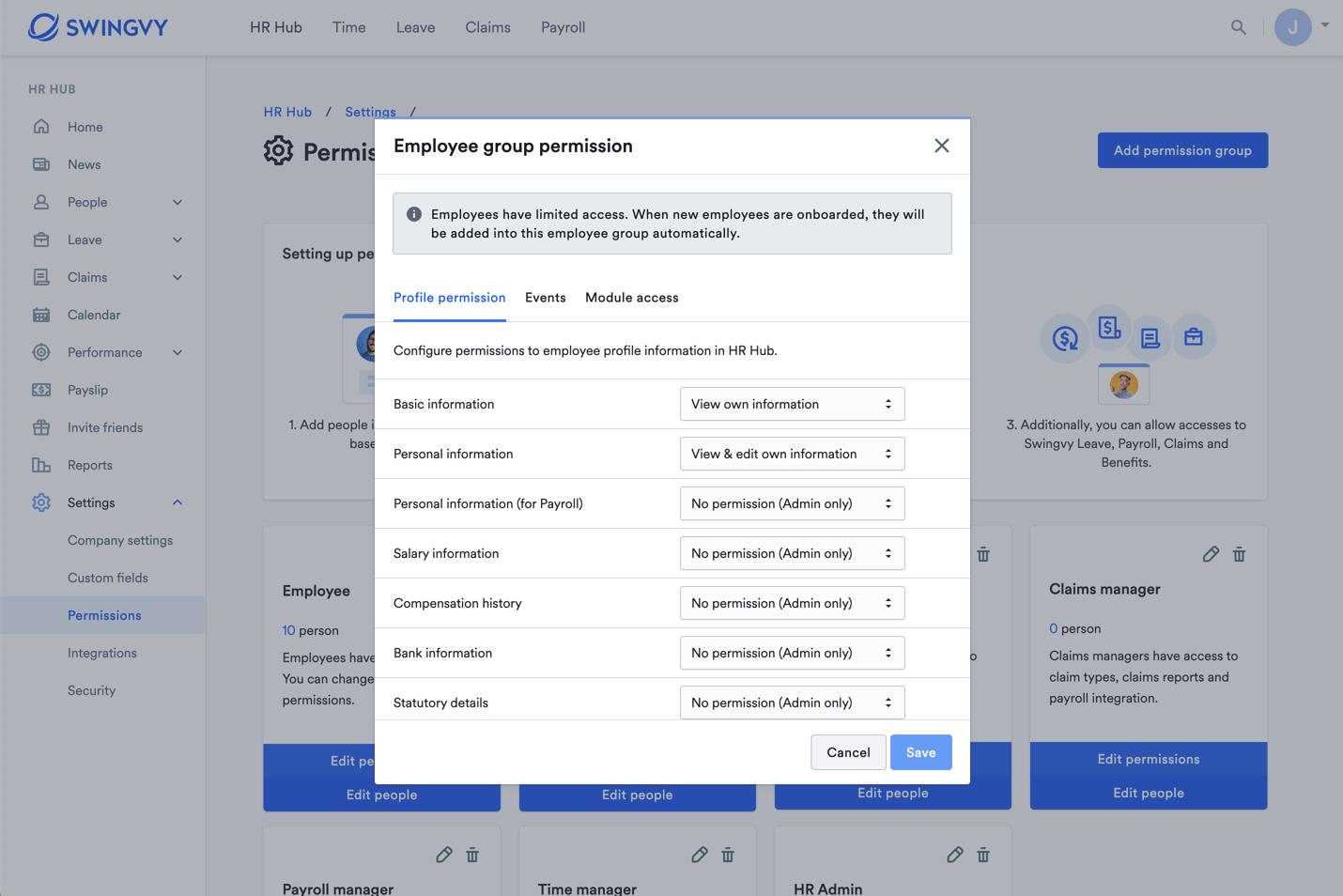
Task: Click the Invite friends gift icon
Action: click(41, 427)
